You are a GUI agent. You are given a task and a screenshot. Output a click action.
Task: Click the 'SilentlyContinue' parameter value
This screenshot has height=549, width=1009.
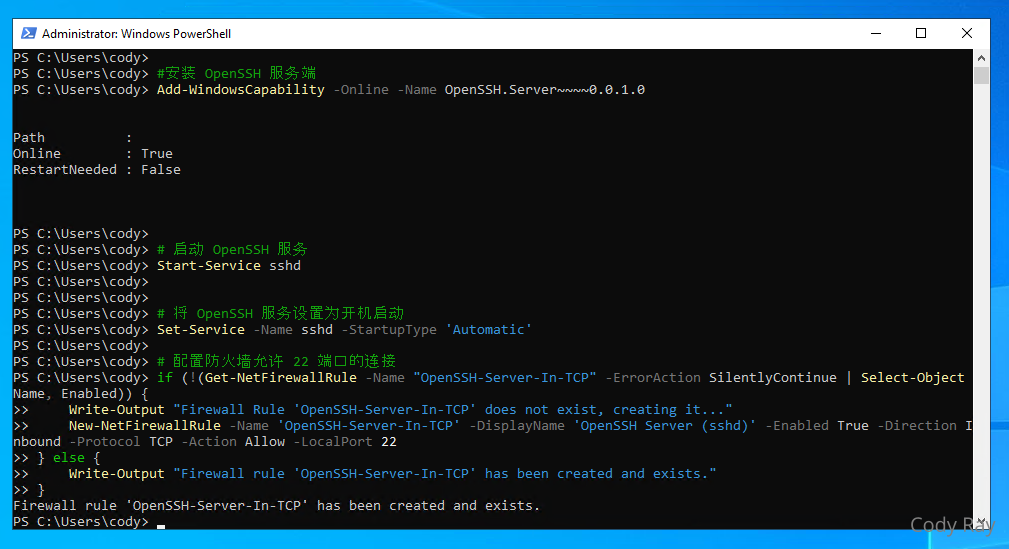[773, 378]
